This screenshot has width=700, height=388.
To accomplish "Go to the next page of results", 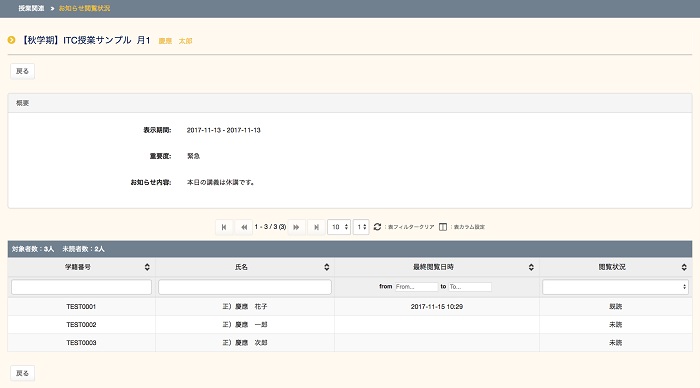I will click(x=296, y=227).
